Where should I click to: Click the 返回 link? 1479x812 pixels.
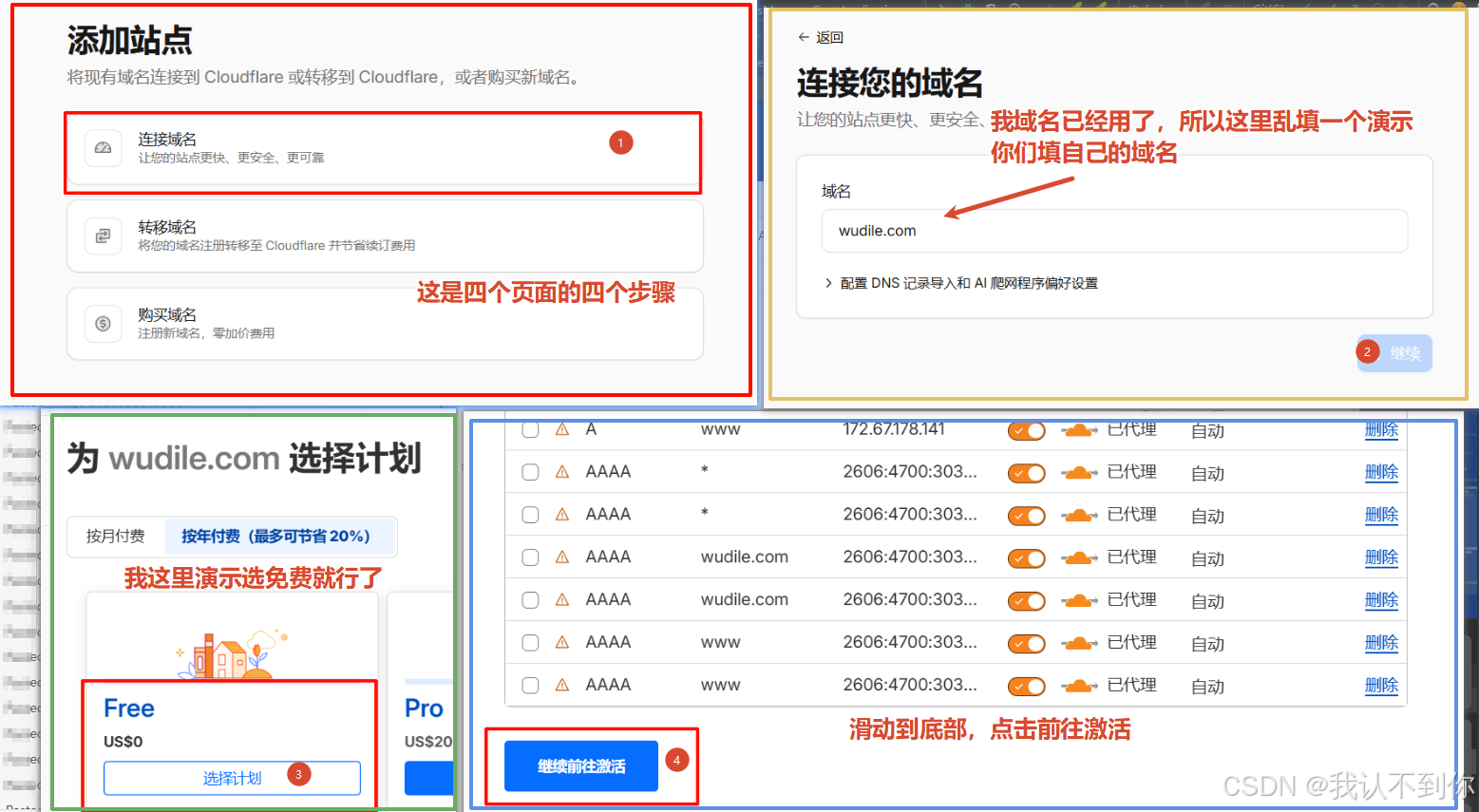821,37
